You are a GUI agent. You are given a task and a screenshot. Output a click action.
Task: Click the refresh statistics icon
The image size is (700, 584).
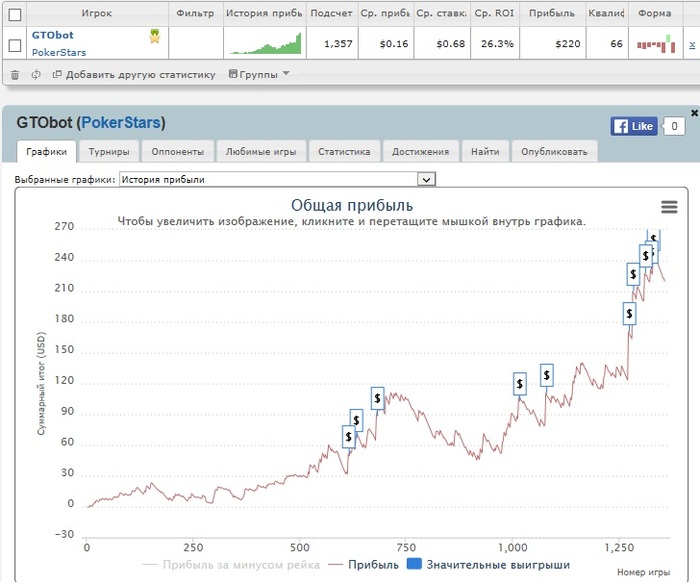point(36,74)
